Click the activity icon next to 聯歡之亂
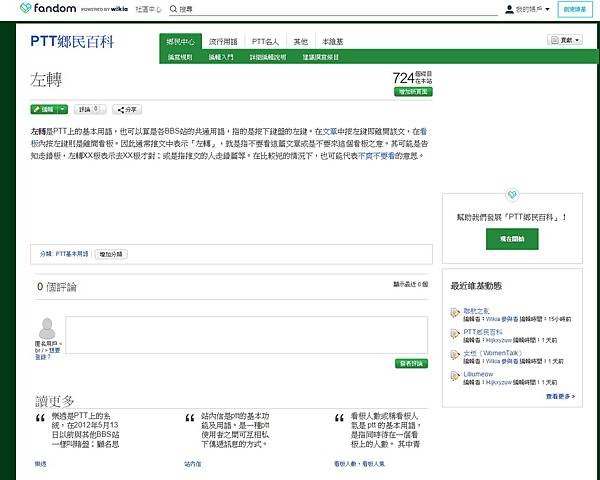This screenshot has height=480, width=600. (x=455, y=313)
